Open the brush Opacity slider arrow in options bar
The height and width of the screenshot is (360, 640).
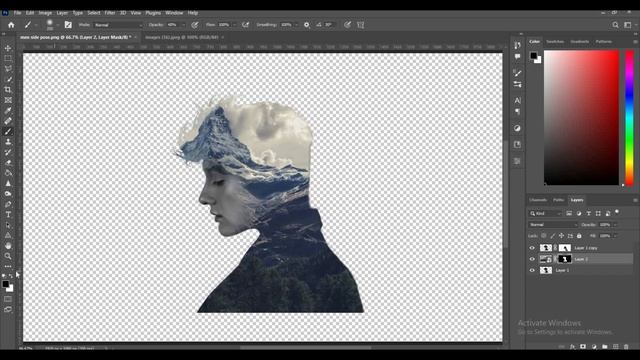point(183,25)
